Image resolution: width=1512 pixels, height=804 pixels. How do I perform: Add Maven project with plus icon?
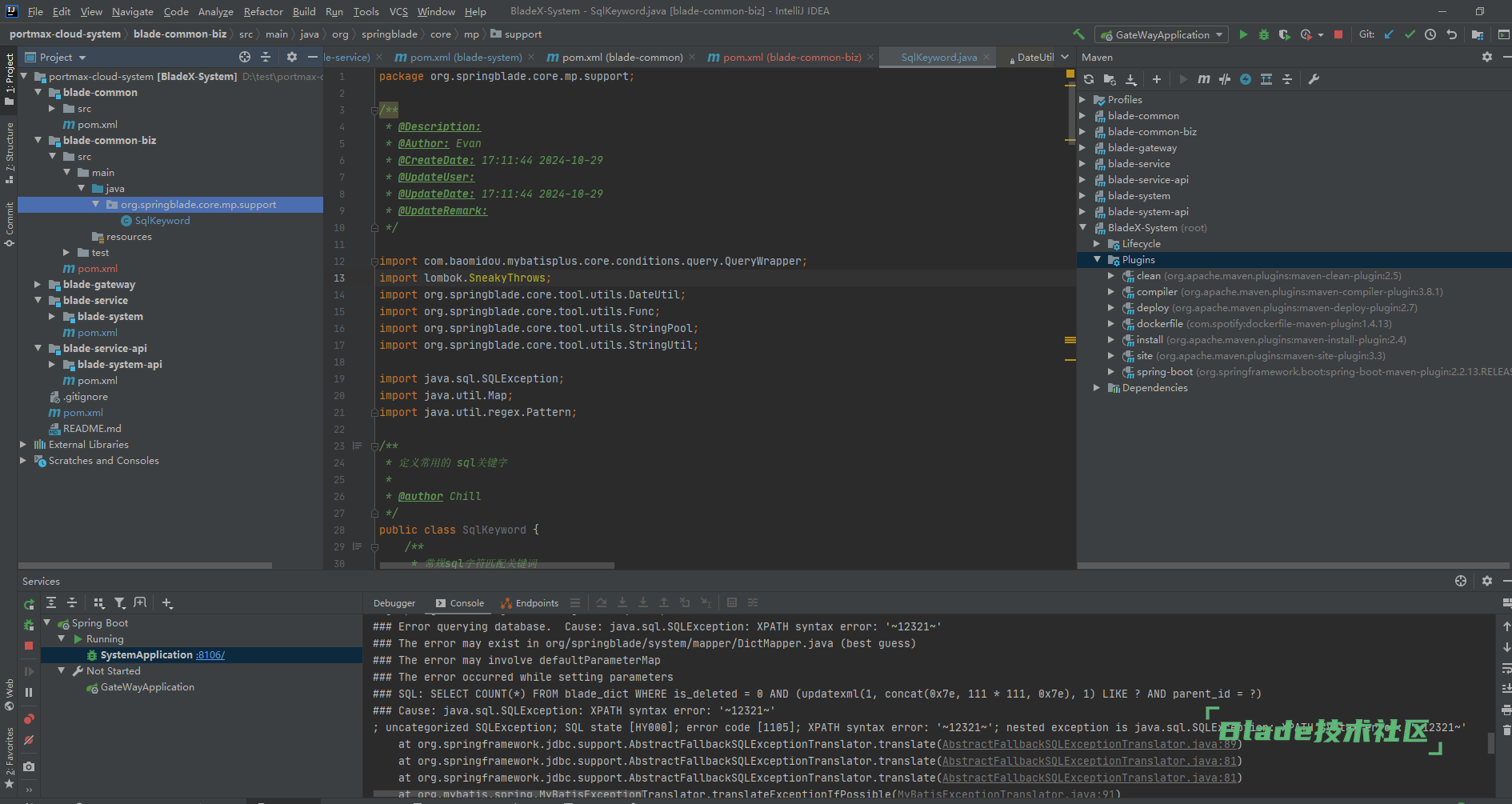pos(1157,79)
